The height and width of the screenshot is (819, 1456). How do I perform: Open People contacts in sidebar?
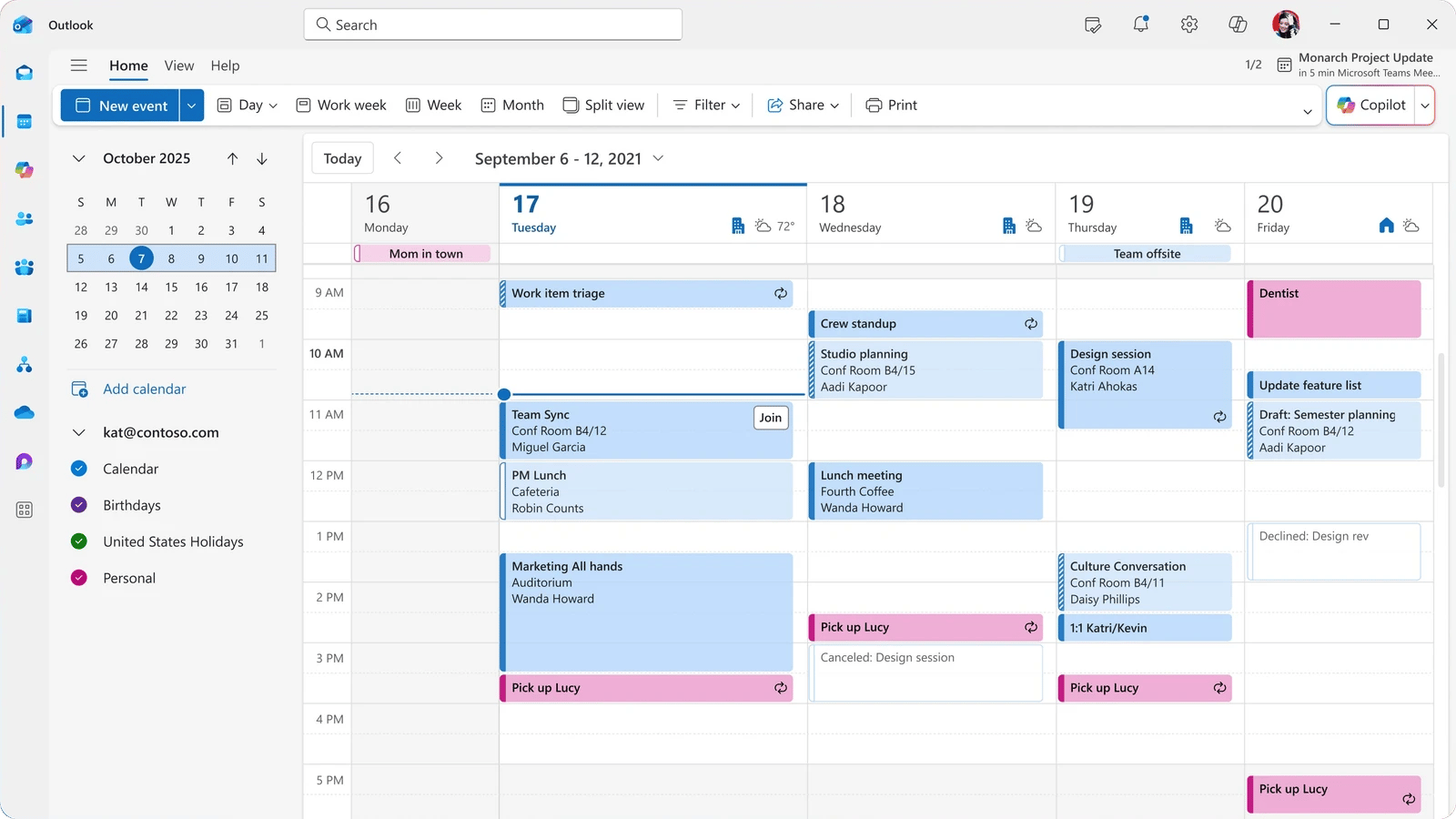(x=25, y=218)
